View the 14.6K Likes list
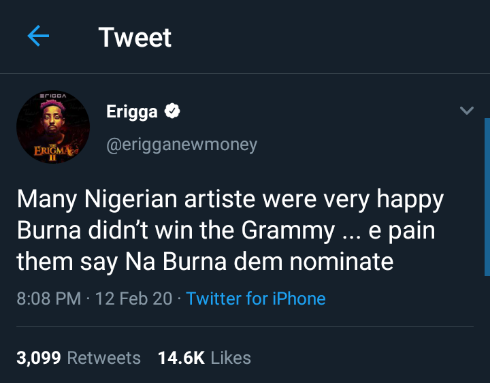This screenshot has width=490, height=383. 204,358
